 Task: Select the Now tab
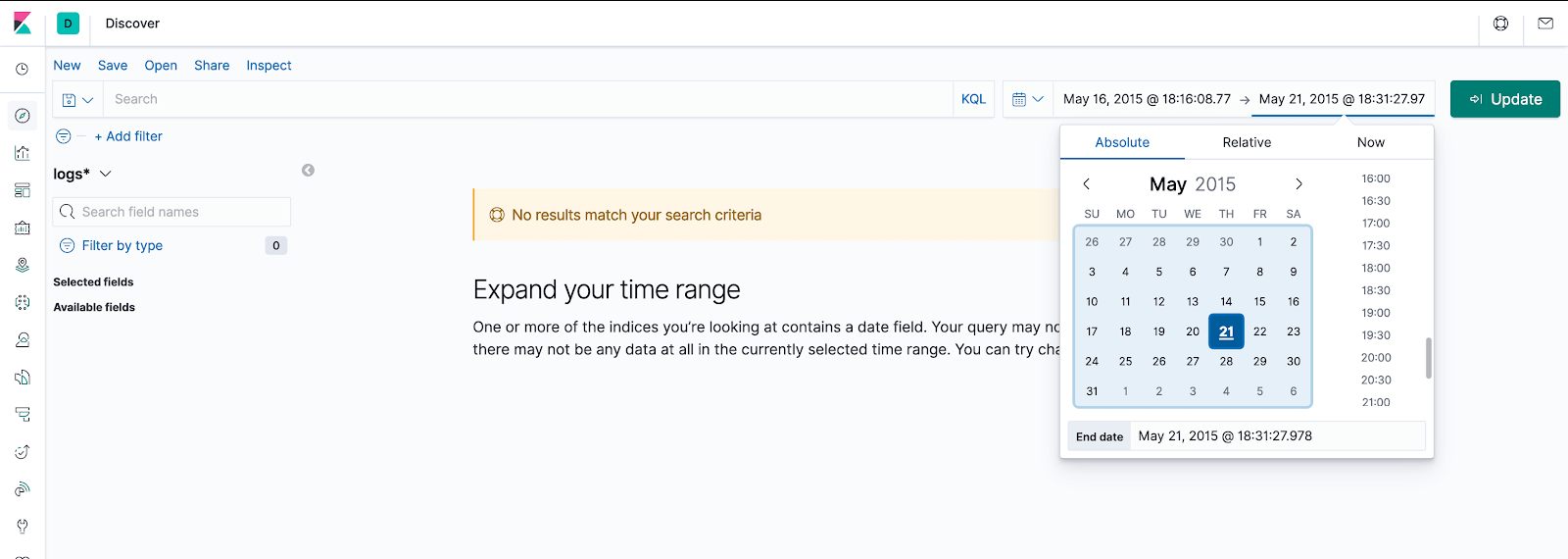pyautogui.click(x=1371, y=142)
